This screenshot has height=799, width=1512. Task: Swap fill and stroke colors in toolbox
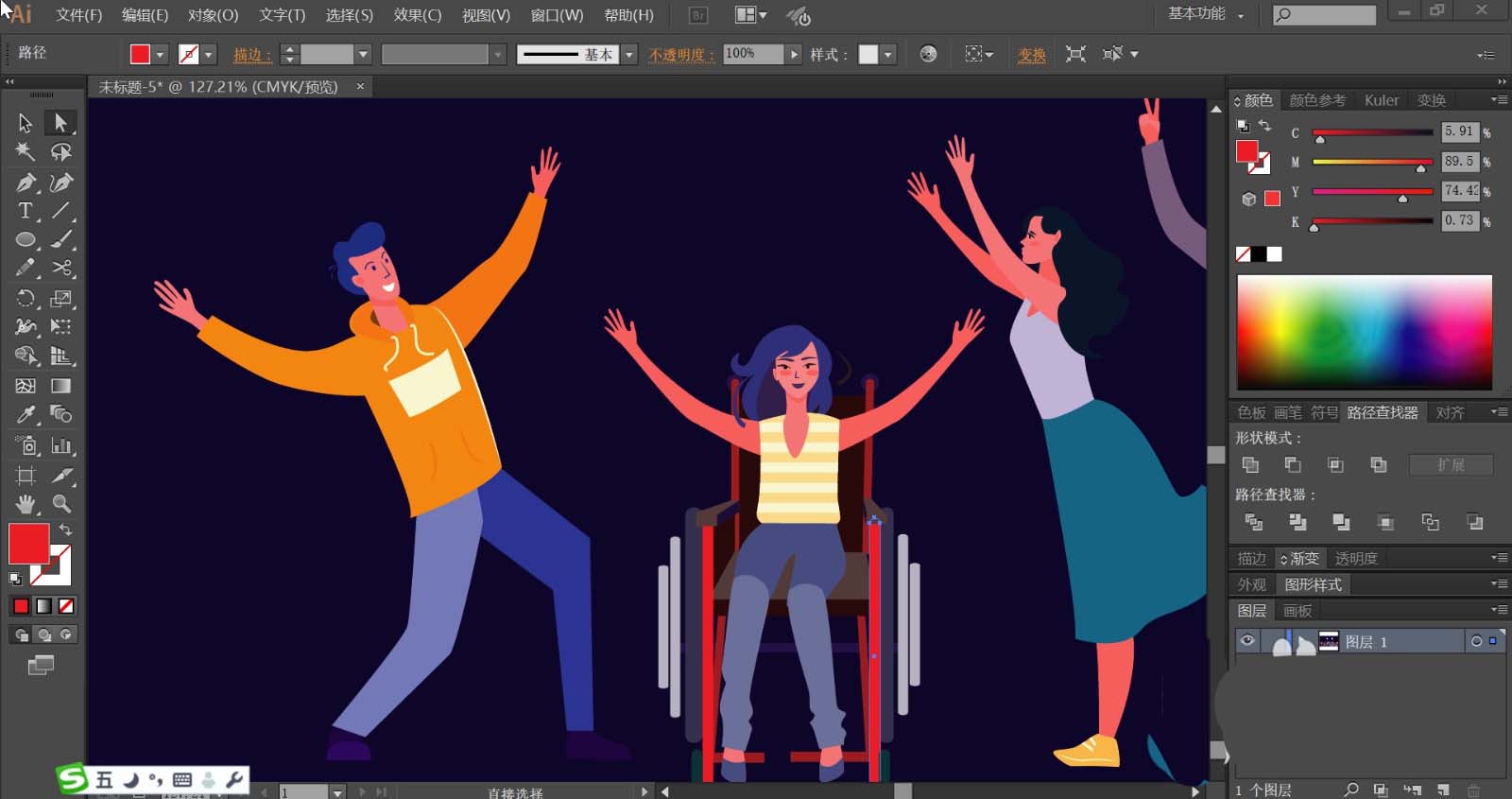65,530
